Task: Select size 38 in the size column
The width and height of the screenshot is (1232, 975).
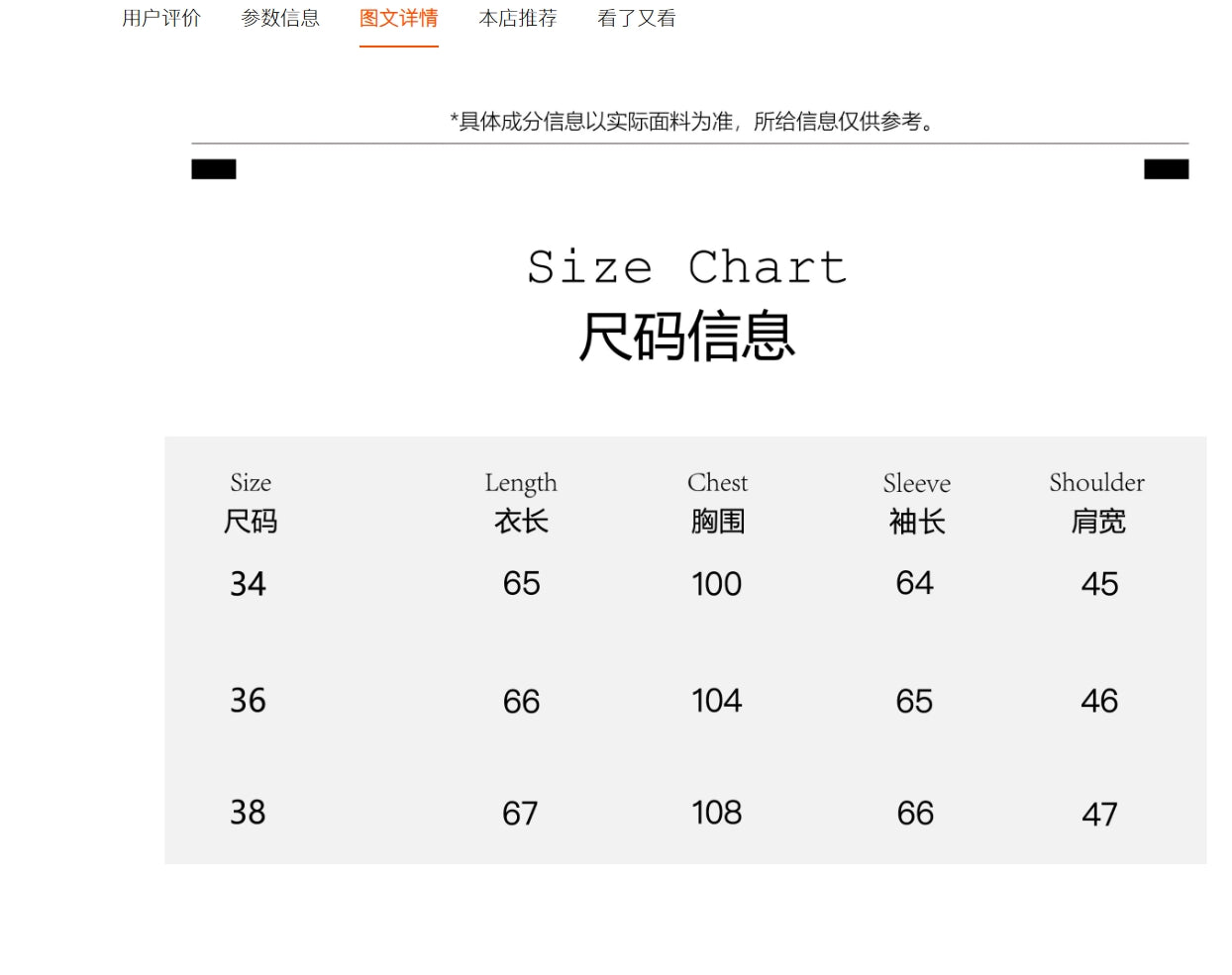Action: (248, 813)
